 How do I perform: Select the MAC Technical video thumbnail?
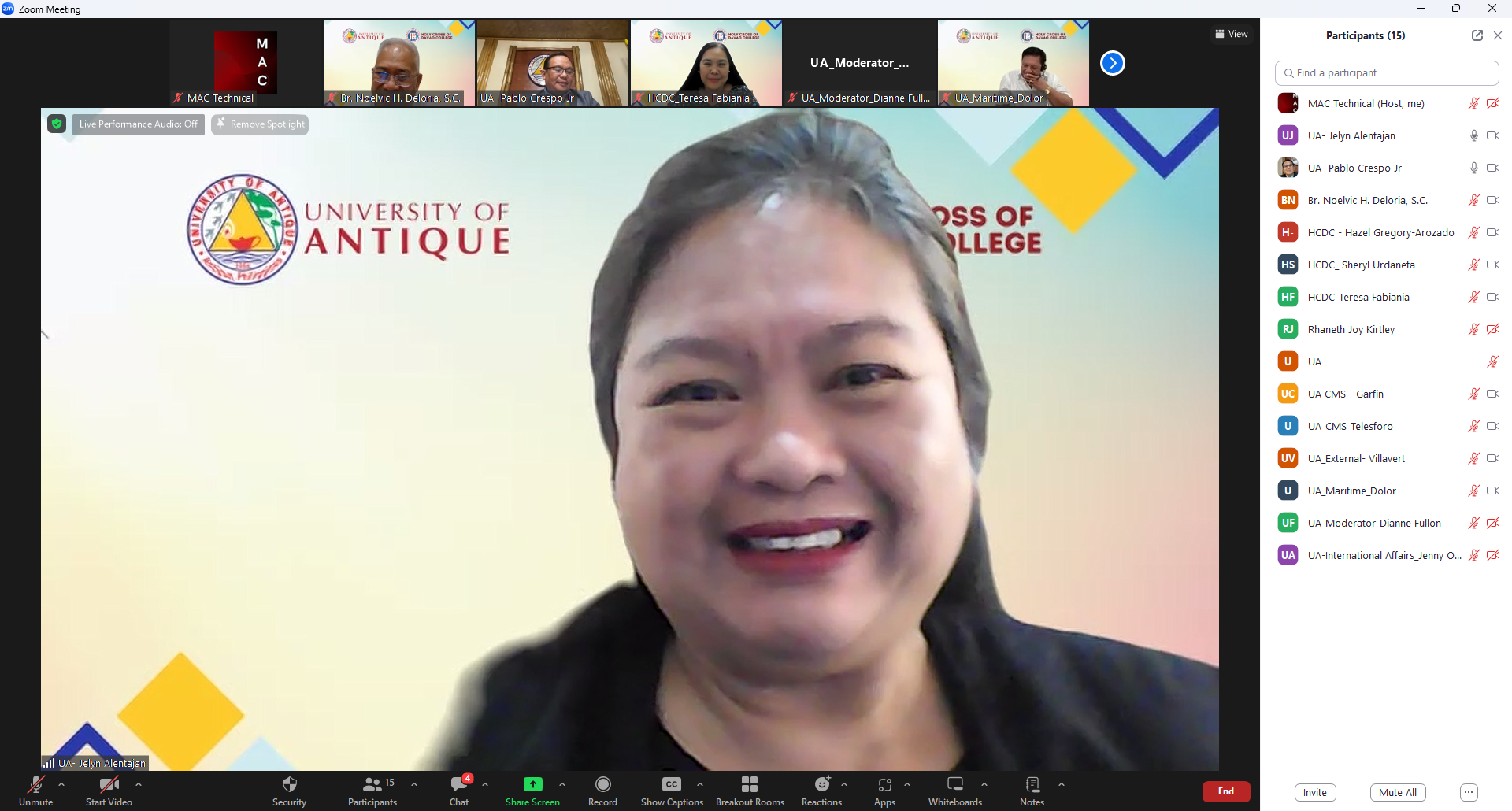point(246,63)
